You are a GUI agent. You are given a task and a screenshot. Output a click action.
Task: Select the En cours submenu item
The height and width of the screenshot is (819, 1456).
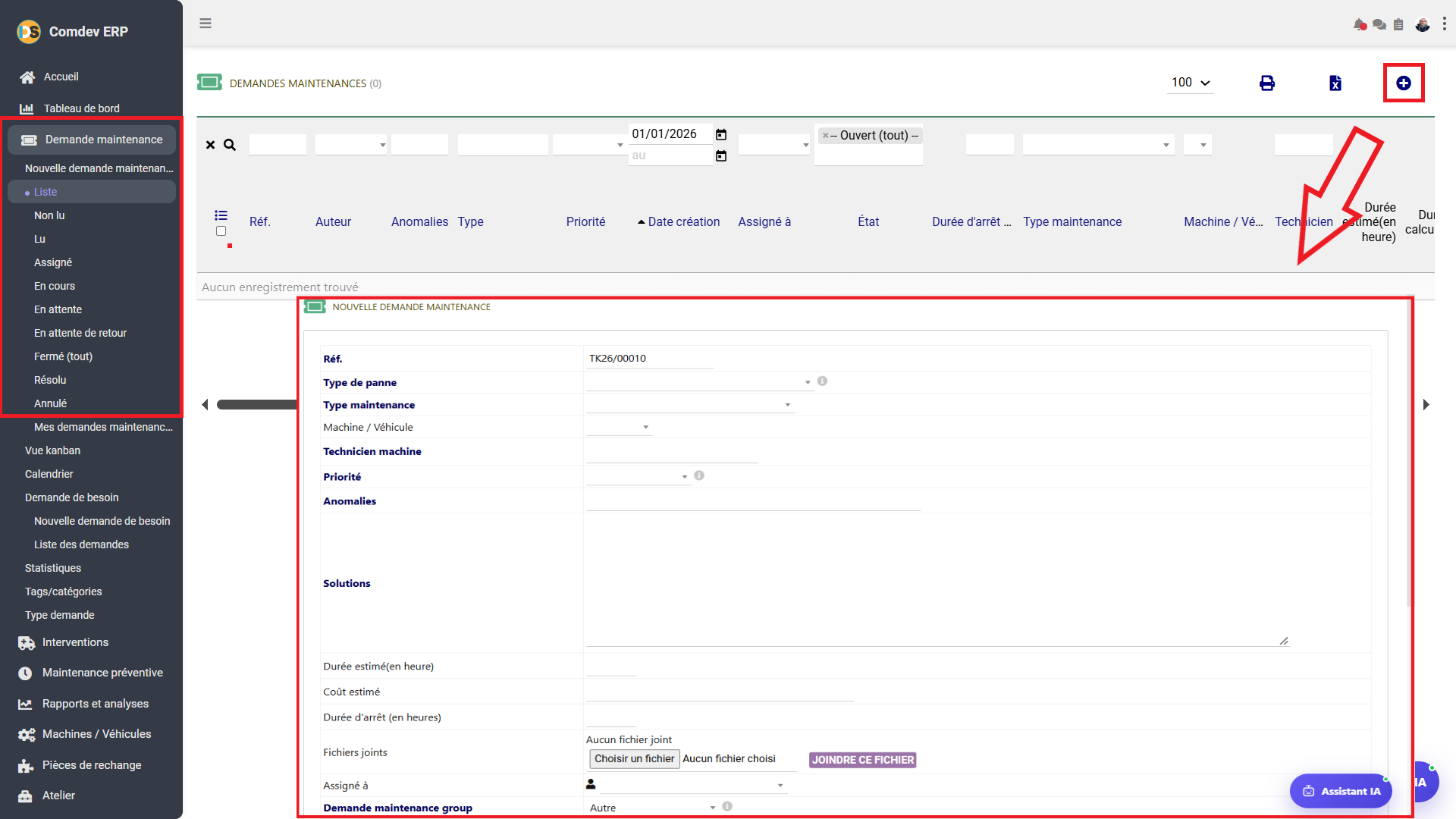(55, 286)
